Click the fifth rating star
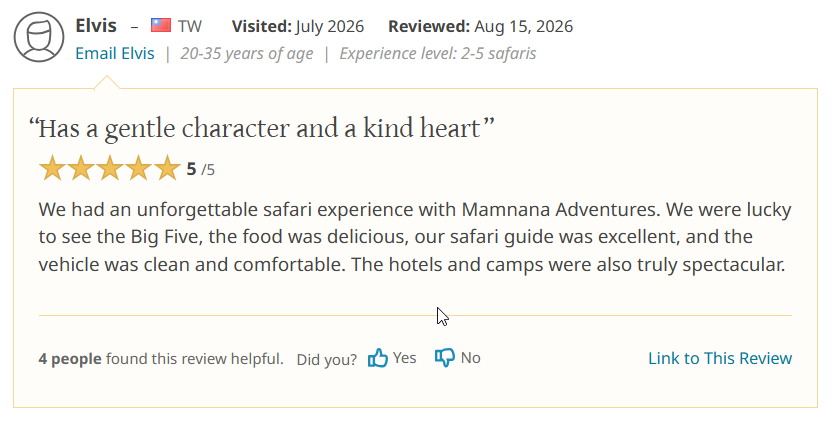 (167, 168)
